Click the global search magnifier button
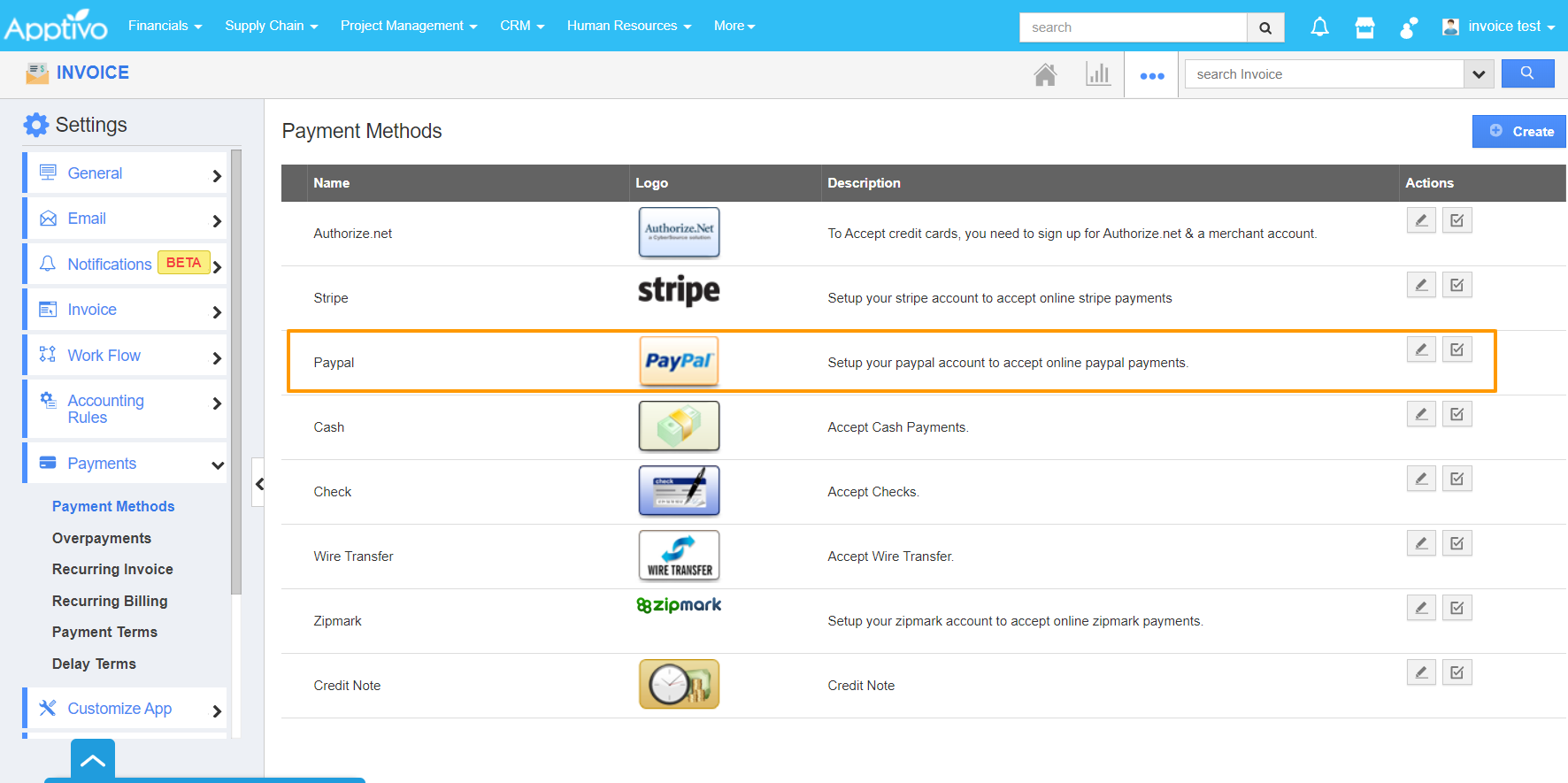The image size is (1568, 783). [1265, 27]
